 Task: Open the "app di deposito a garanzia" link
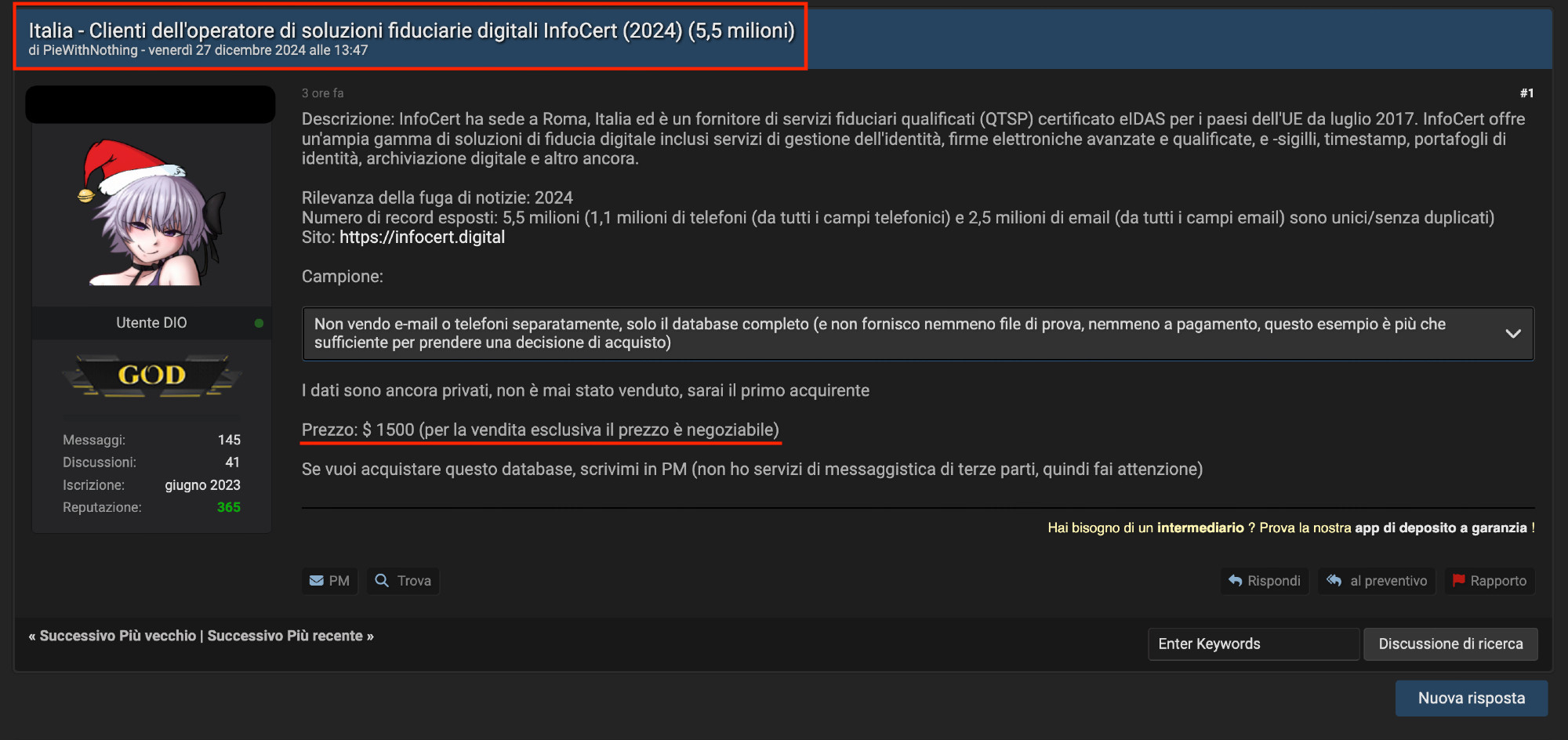tap(1440, 528)
